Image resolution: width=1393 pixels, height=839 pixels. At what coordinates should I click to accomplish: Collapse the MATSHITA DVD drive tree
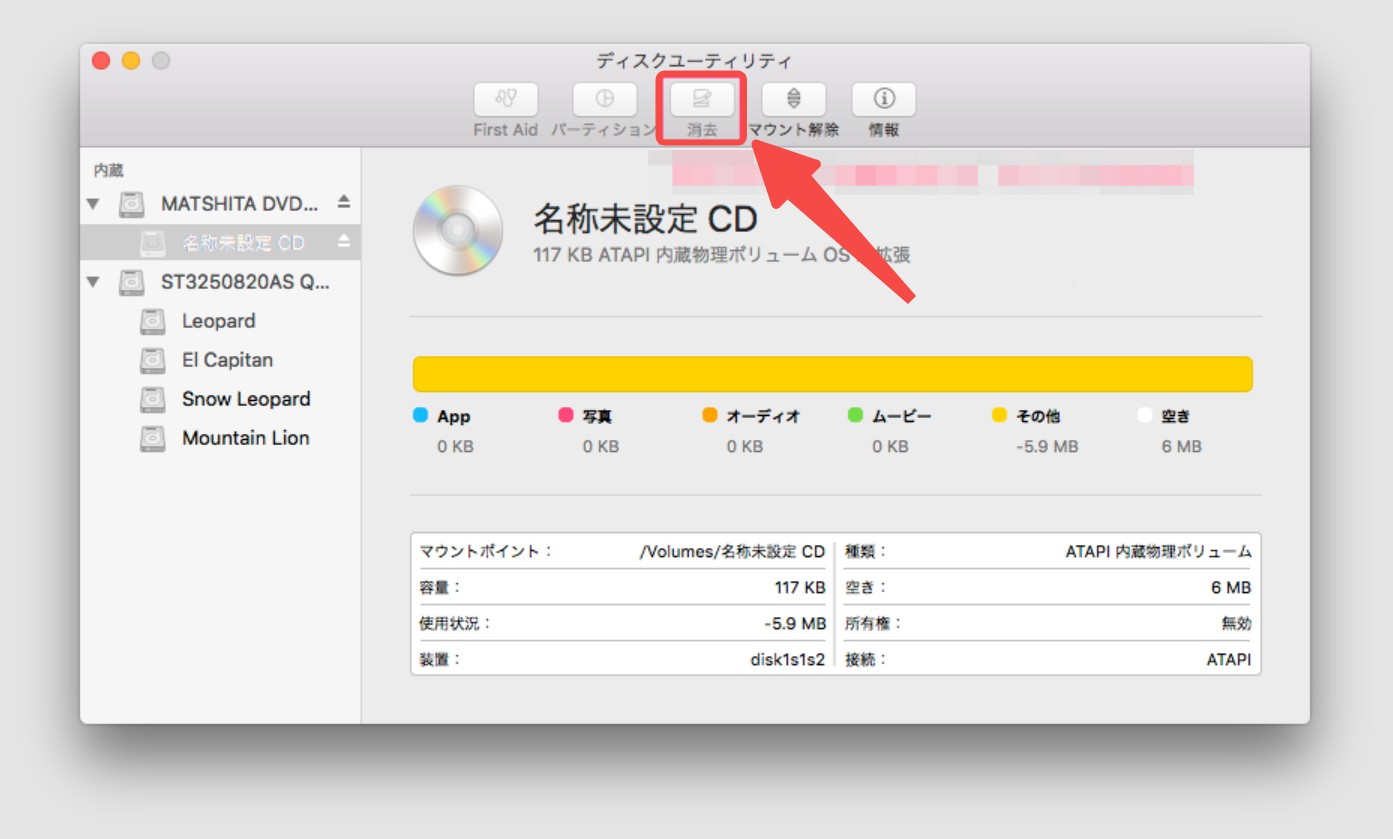coord(93,204)
